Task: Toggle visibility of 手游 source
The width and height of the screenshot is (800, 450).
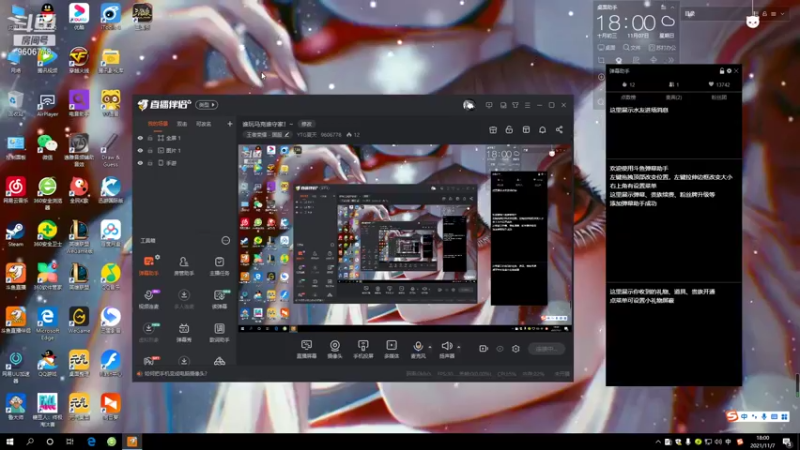Action: tap(140, 163)
